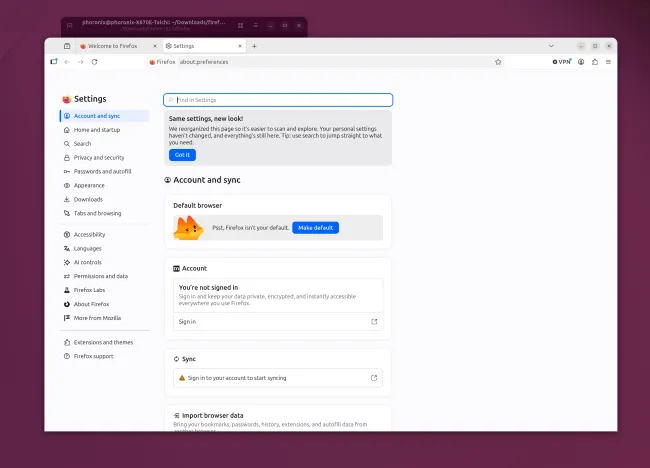This screenshot has width=650, height=468.
Task: Click the 'You're not signed in' heading
Action: (x=209, y=288)
